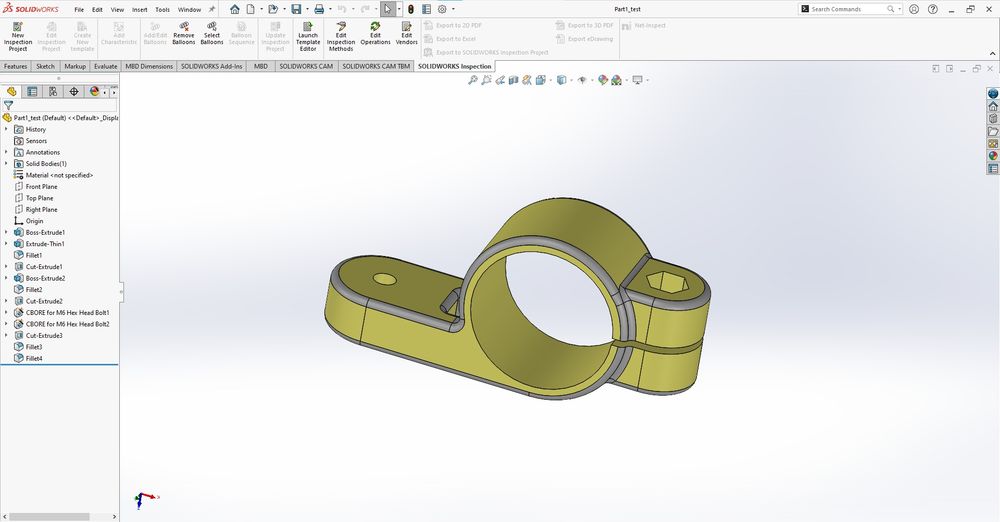1000x522 pixels.
Task: Click Select Balloons in the ribbon
Action: pos(212,27)
